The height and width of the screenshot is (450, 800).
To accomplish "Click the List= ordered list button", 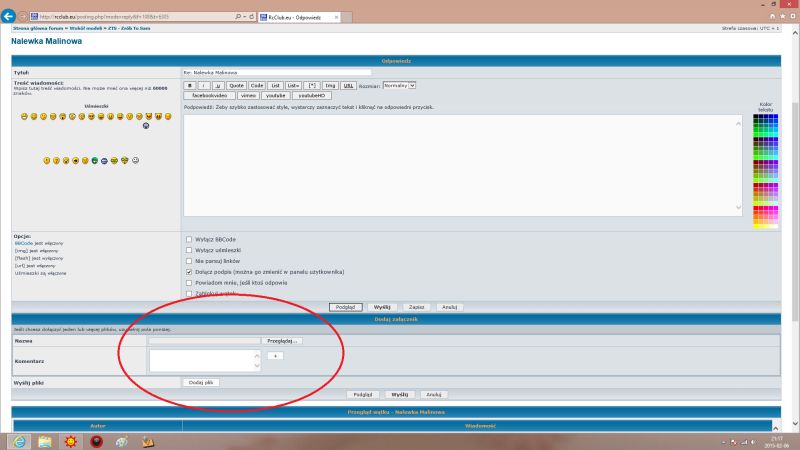I will click(x=293, y=86).
